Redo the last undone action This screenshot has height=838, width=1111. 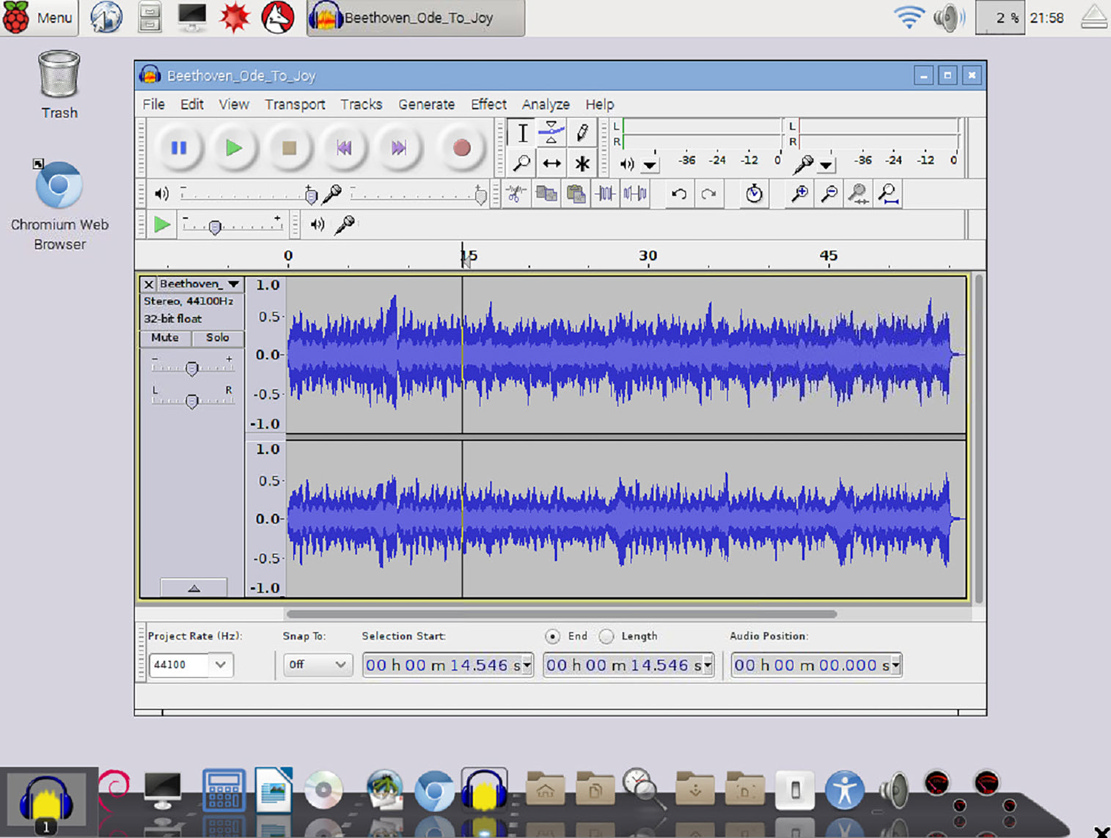point(709,193)
